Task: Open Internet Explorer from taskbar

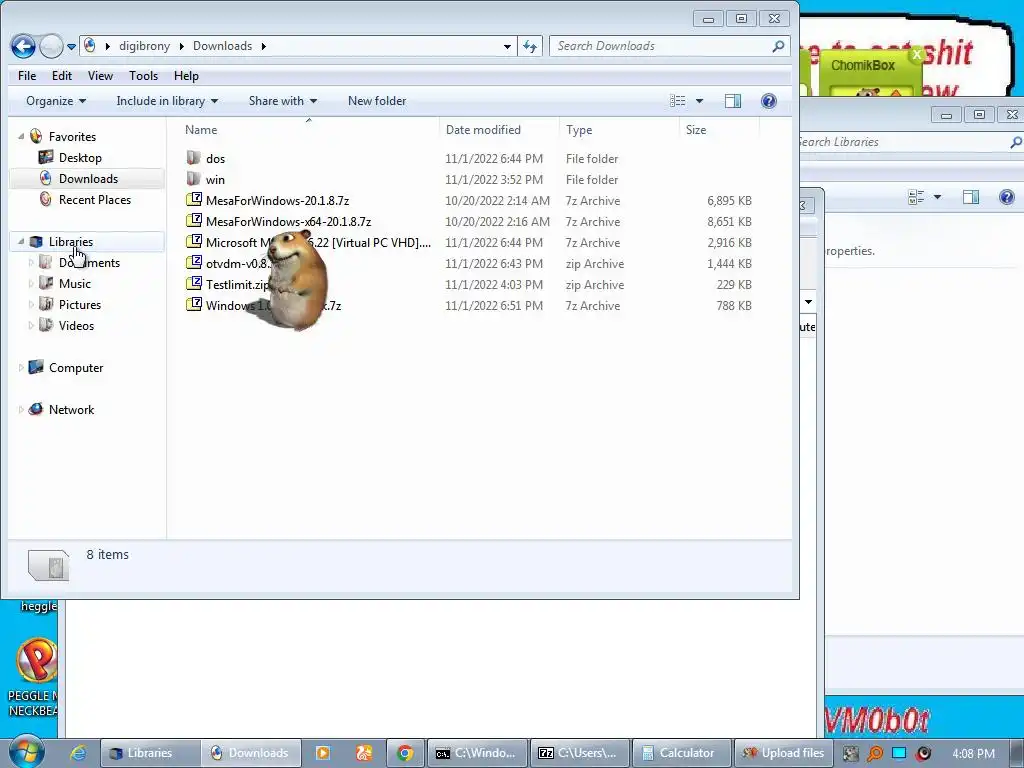Action: click(78, 753)
